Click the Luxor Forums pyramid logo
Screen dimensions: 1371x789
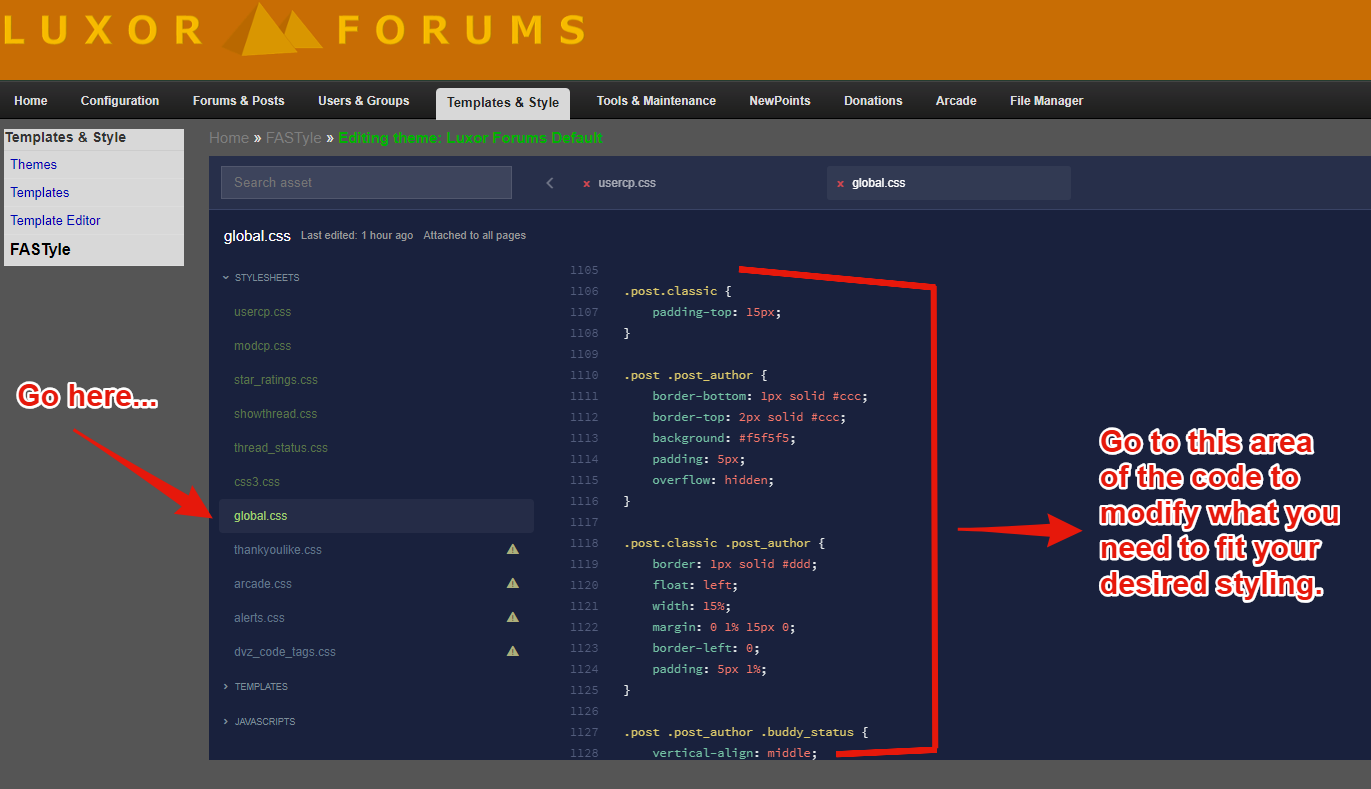click(x=271, y=30)
